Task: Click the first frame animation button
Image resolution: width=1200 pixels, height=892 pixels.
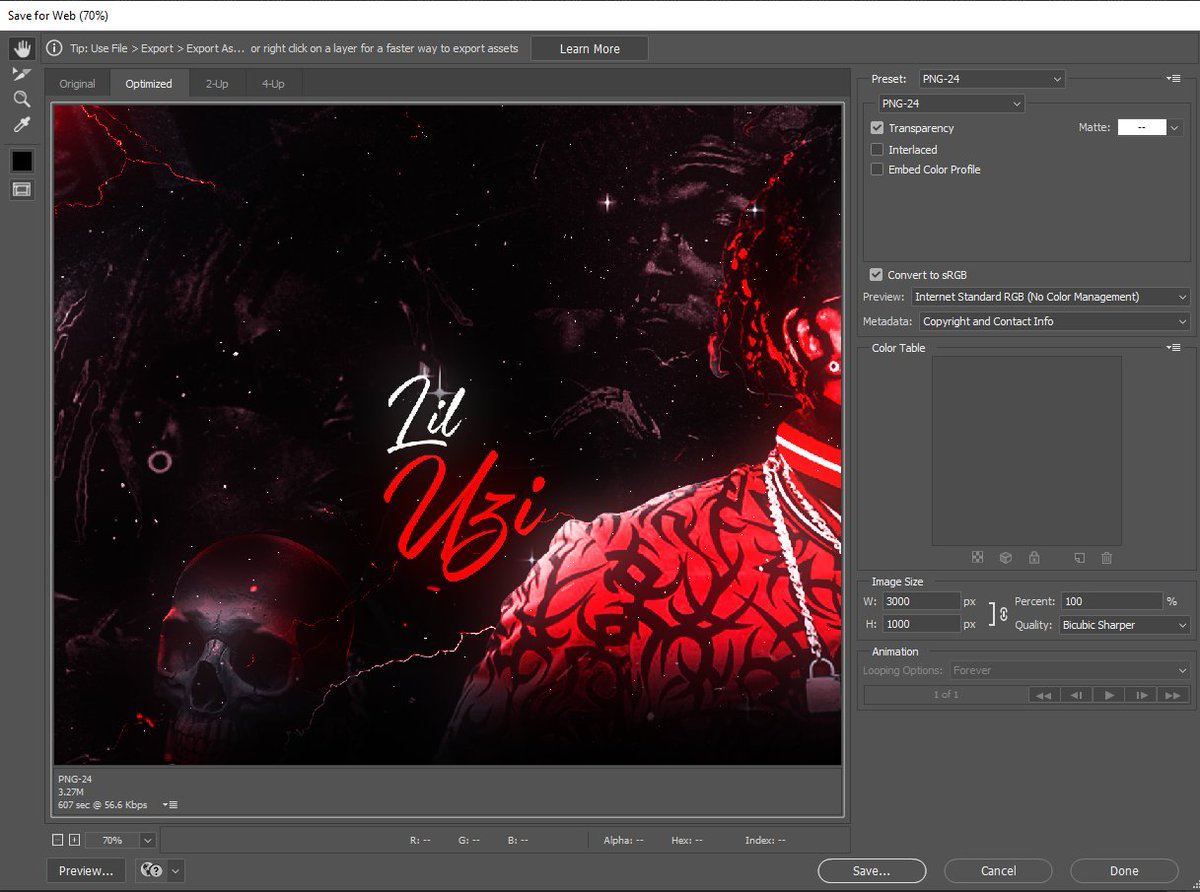Action: coord(1043,695)
